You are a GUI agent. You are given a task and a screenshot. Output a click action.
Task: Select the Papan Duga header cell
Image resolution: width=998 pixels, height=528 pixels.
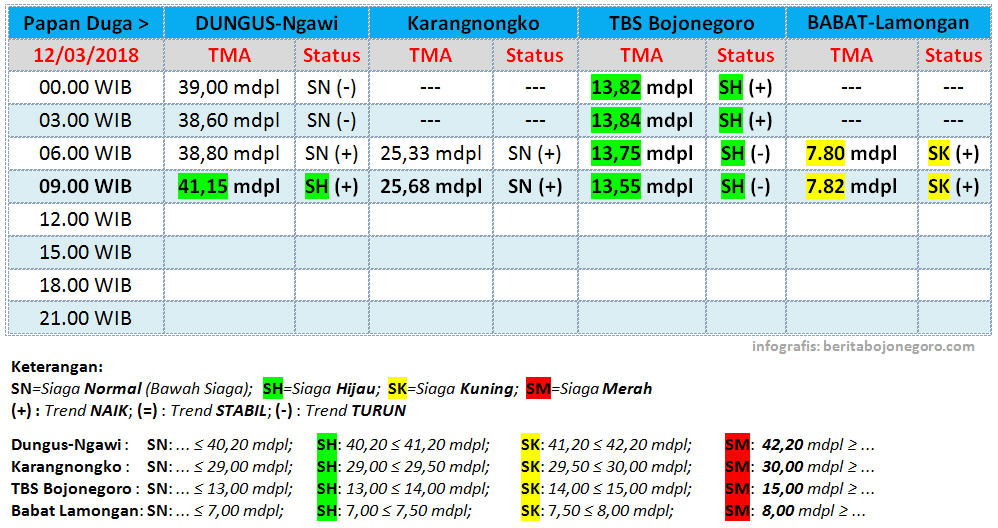point(86,22)
